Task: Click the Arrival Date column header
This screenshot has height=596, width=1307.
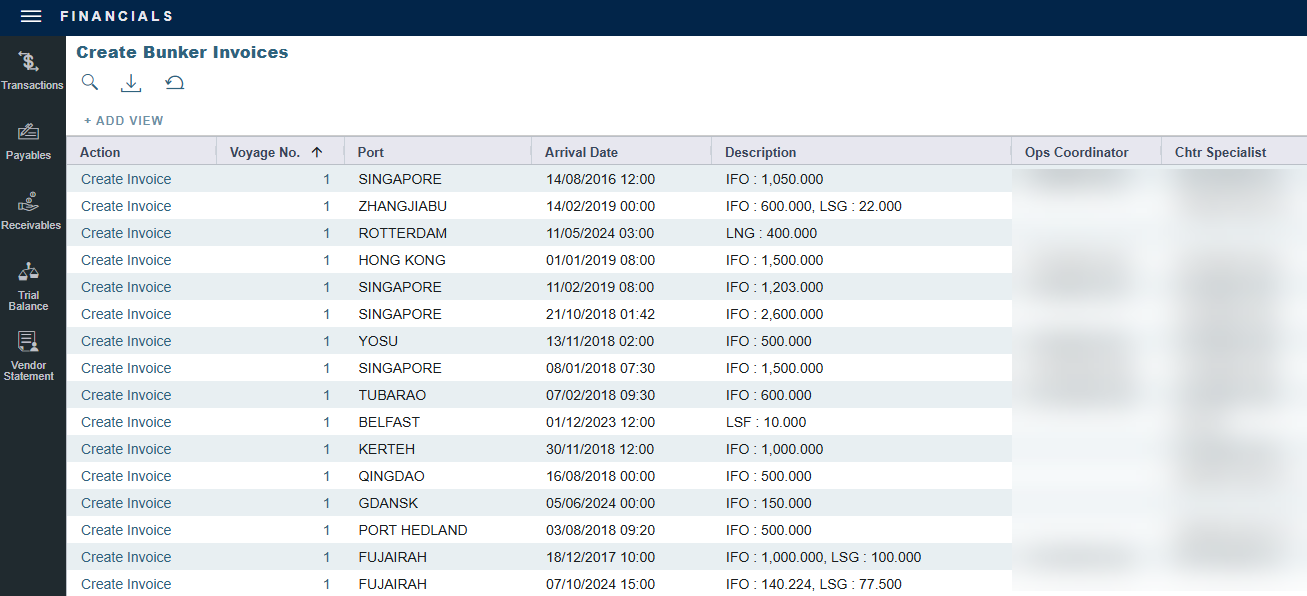Action: 581,152
